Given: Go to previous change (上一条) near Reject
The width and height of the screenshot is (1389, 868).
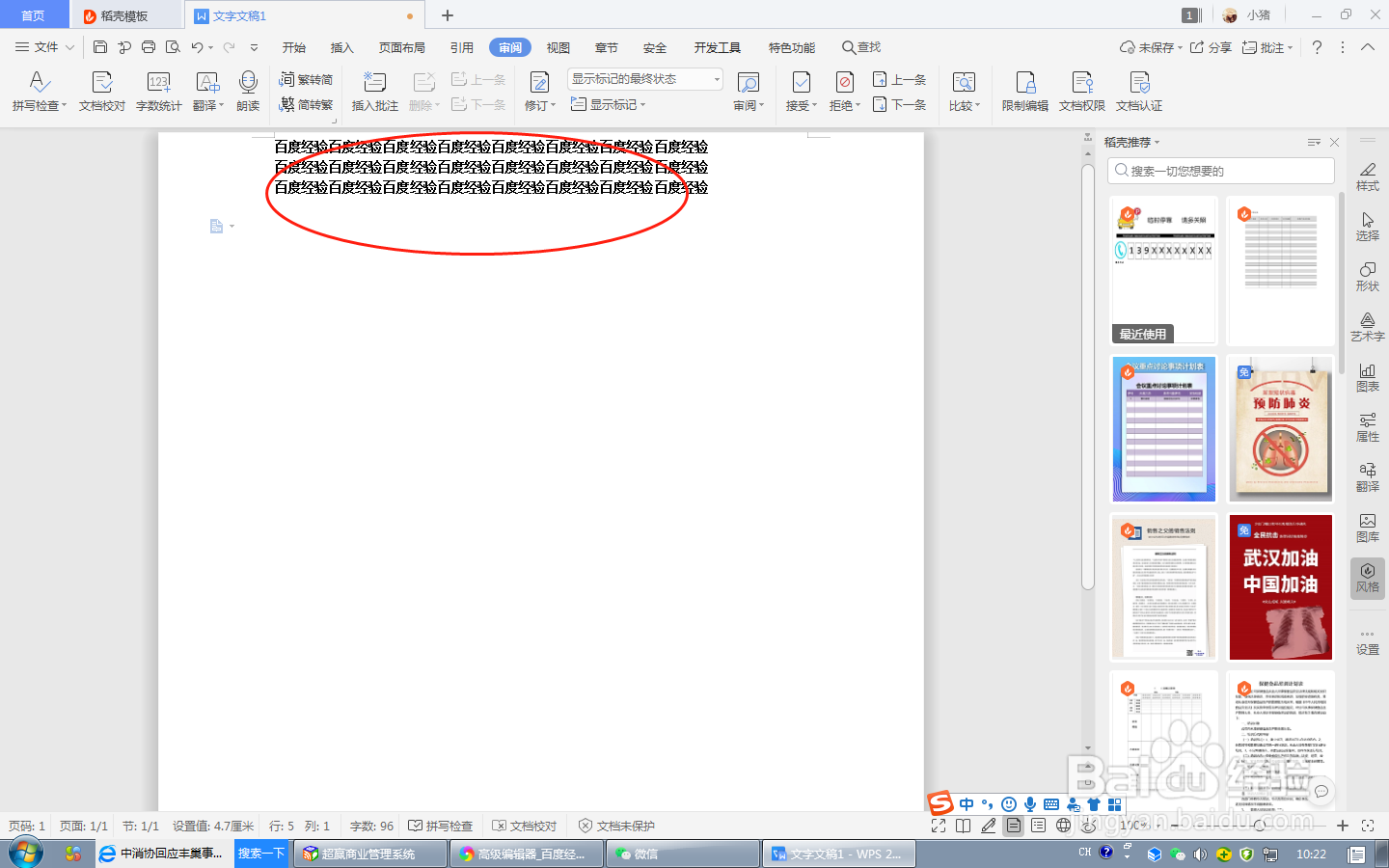Looking at the screenshot, I should tap(899, 79).
